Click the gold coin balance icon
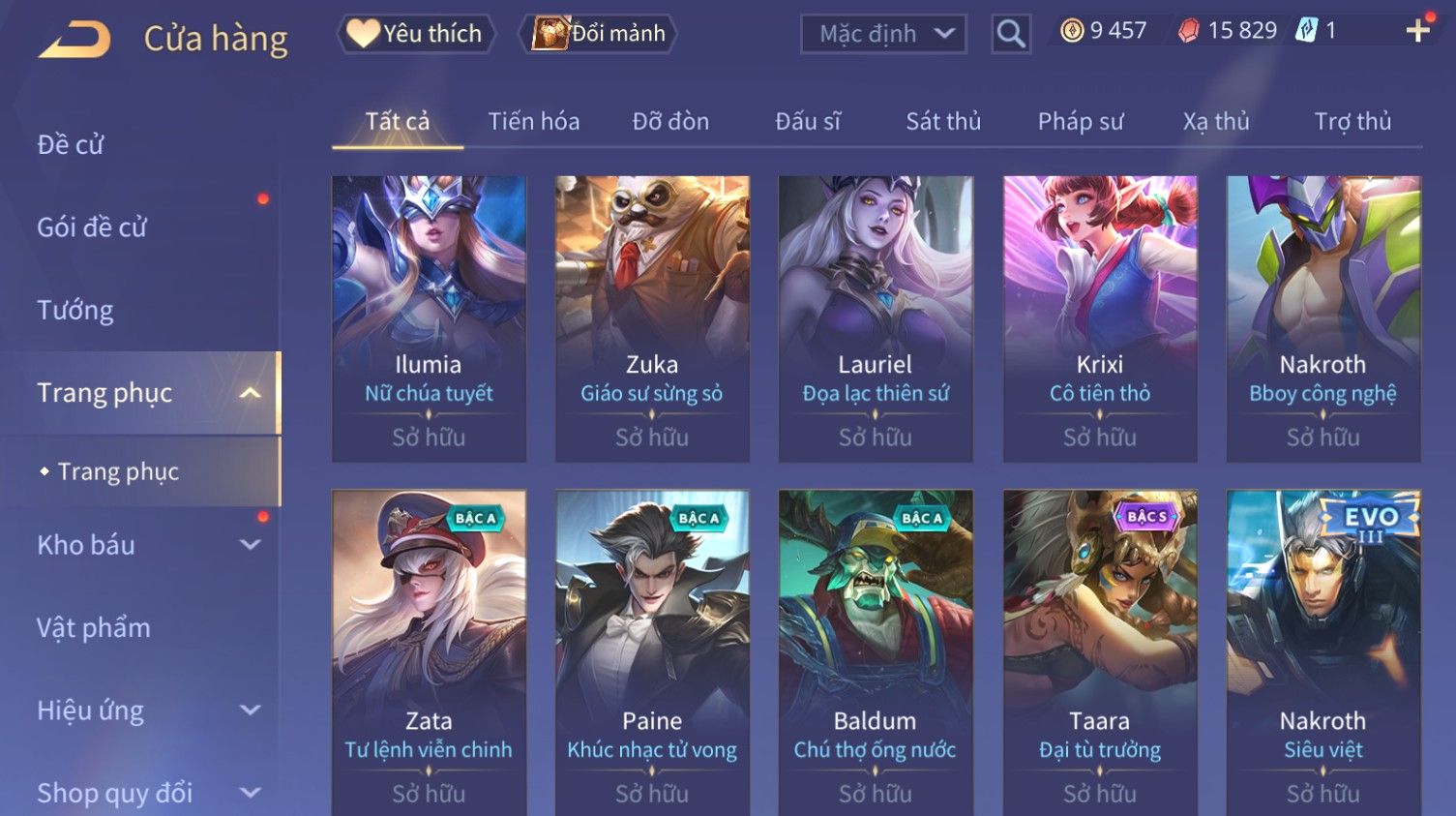 pos(1072,31)
